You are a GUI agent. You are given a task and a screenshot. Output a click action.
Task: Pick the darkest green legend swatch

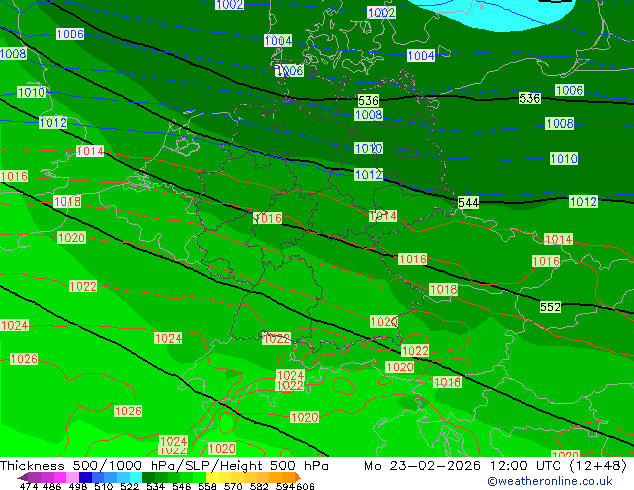click(x=149, y=477)
